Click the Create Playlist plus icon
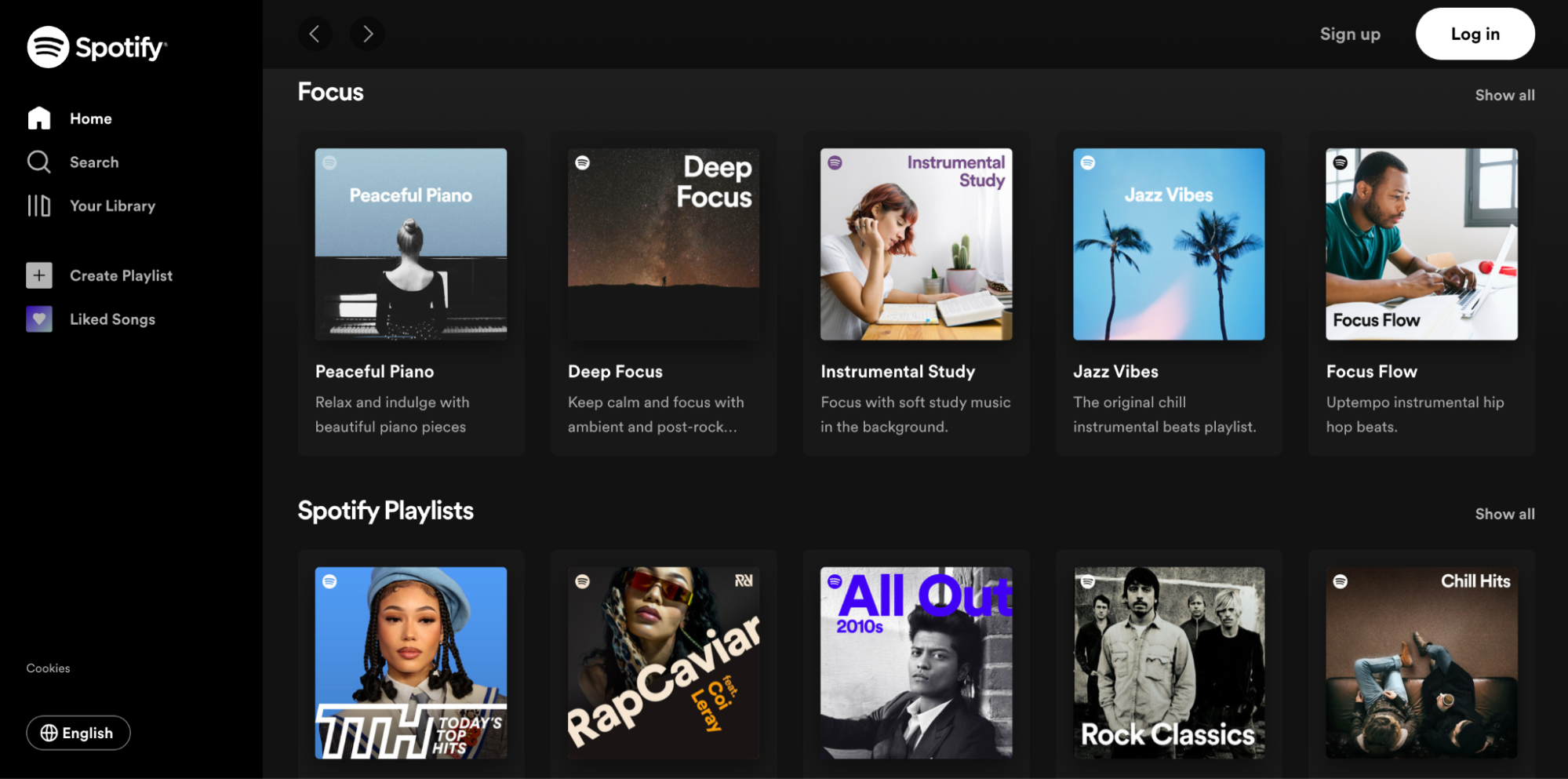The height and width of the screenshot is (779, 1568). (x=38, y=275)
